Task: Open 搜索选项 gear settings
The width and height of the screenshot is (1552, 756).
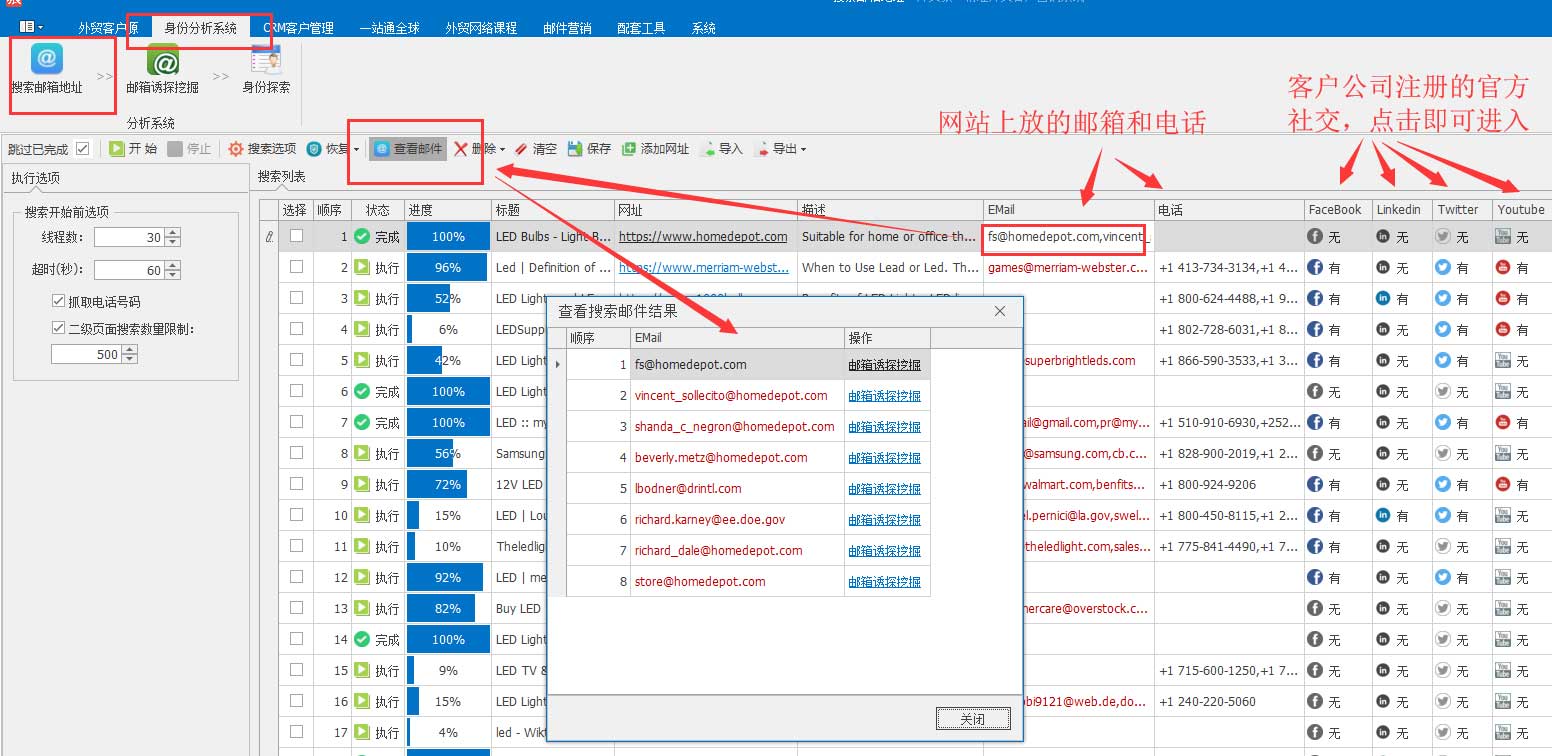Action: coord(236,149)
